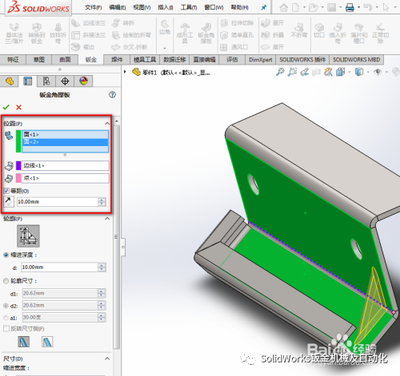Screen dimensions: 400x376
Task: Switch to DisplayManager color ball tab
Action: coord(83,81)
